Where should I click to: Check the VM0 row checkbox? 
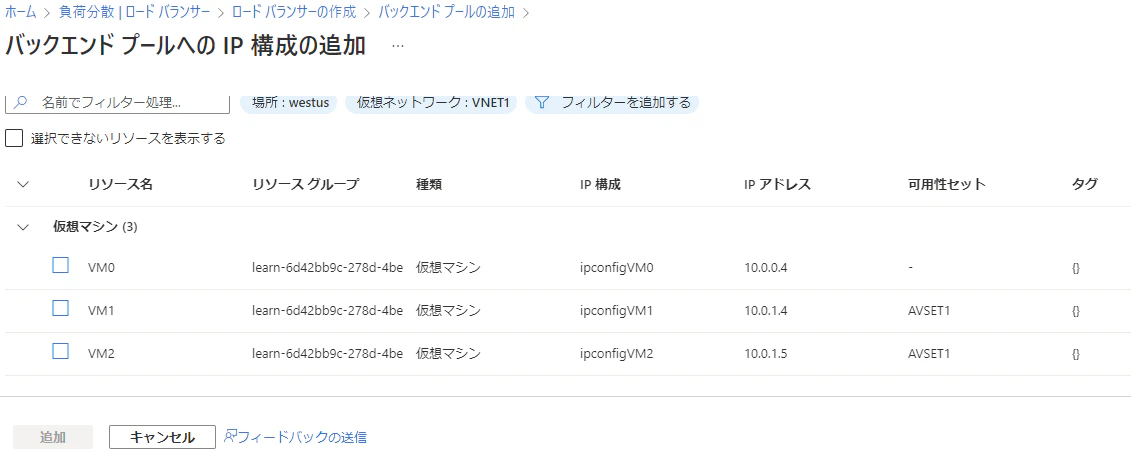61,266
